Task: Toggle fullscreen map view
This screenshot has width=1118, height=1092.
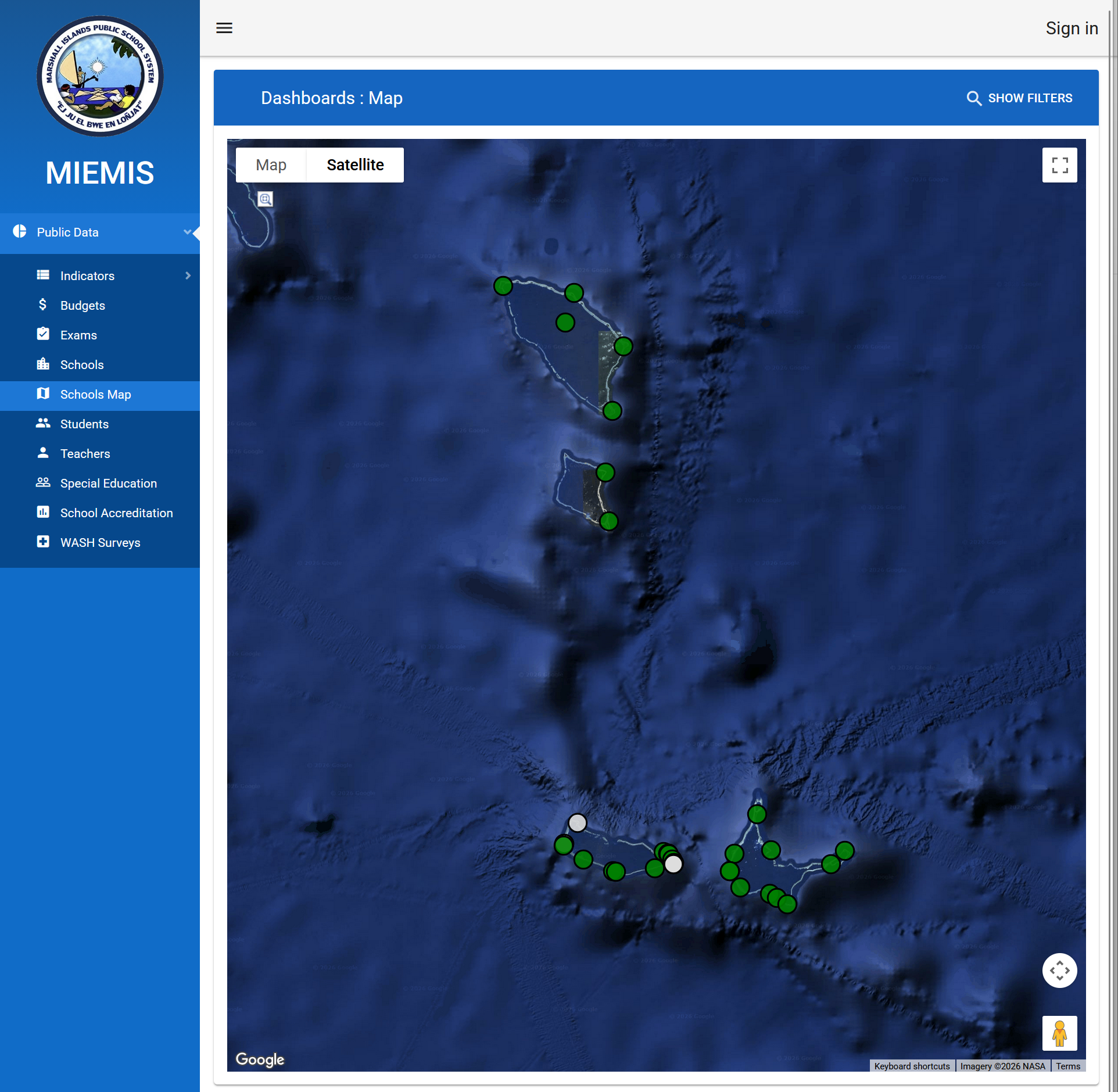Action: (x=1059, y=165)
